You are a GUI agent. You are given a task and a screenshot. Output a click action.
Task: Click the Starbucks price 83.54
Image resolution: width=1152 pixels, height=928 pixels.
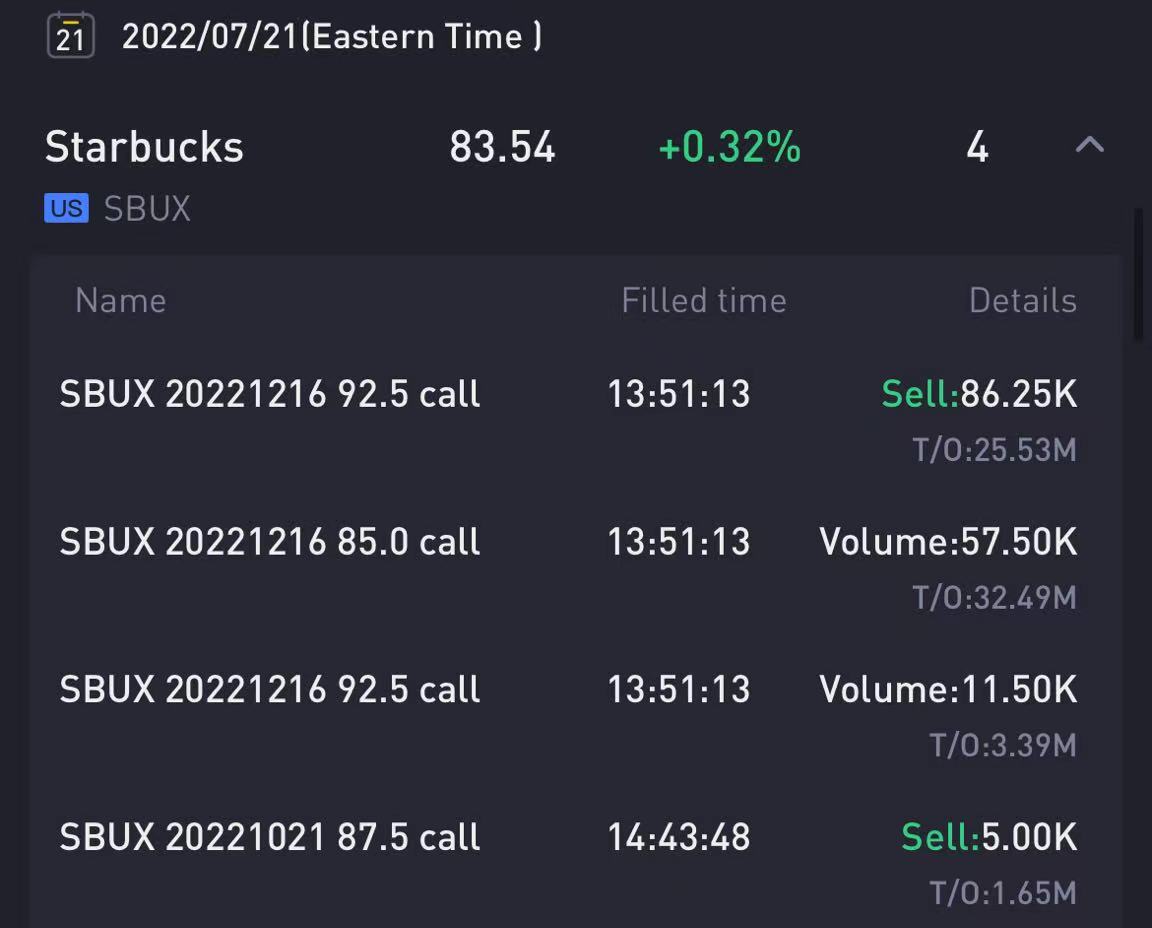[503, 147]
